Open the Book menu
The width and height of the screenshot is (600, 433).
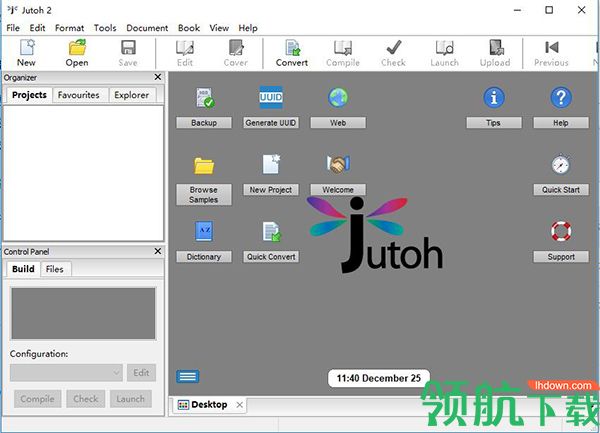189,28
